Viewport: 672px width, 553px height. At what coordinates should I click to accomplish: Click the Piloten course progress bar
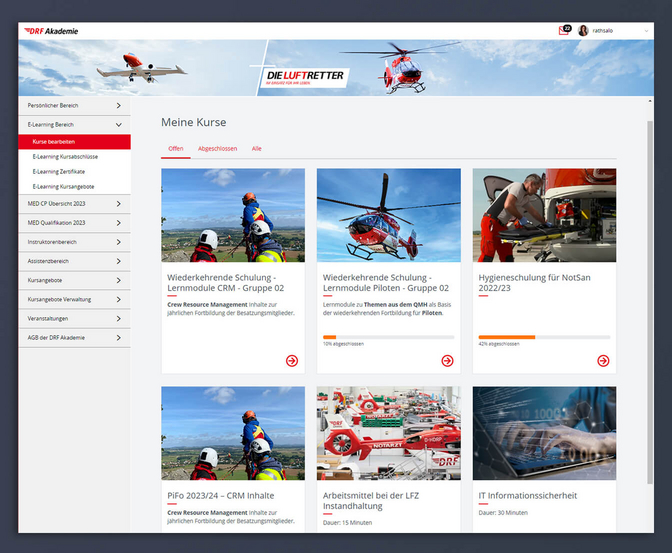pyautogui.click(x=388, y=337)
